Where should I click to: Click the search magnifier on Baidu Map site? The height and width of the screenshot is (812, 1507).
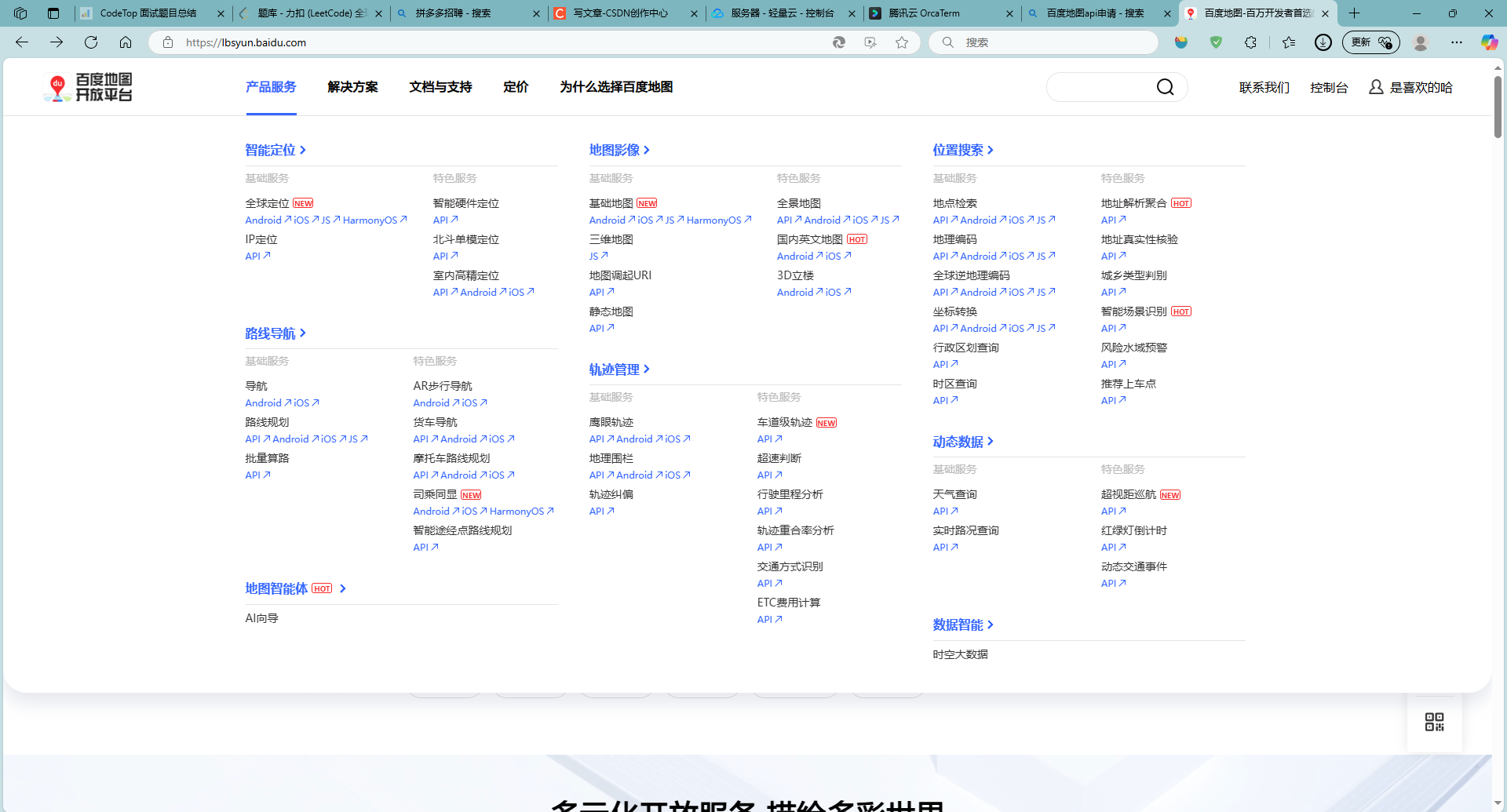click(1166, 87)
